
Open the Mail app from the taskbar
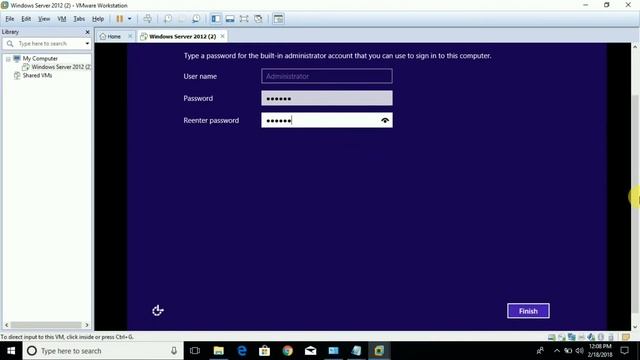coord(310,351)
